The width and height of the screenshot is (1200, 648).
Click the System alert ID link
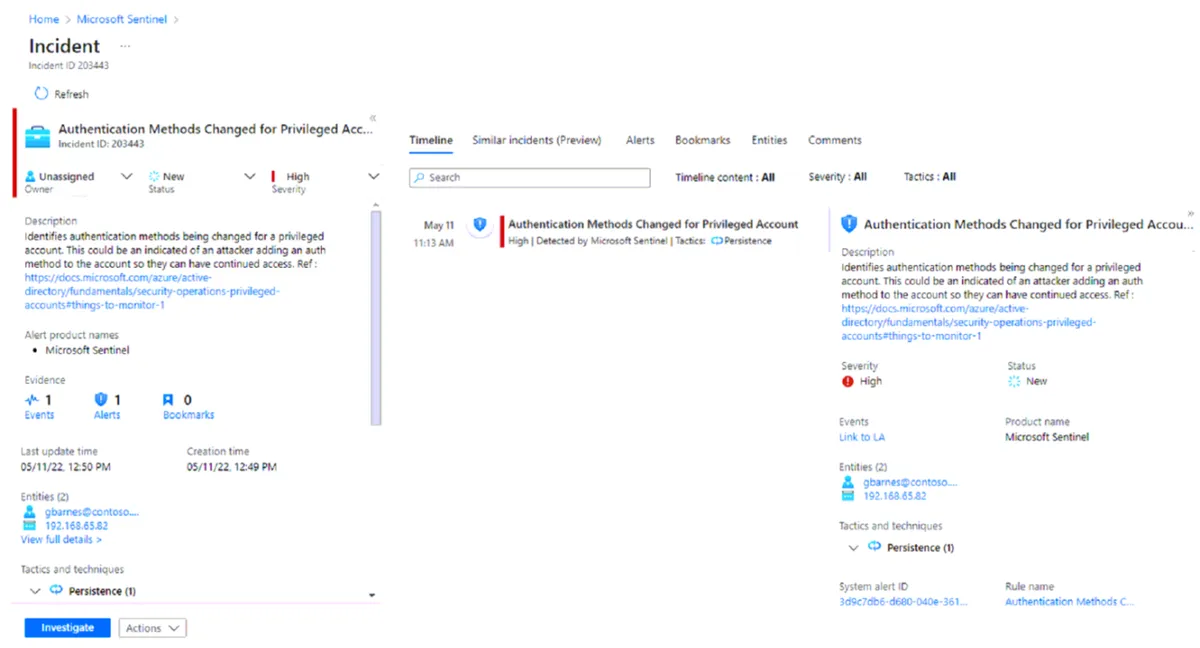904,602
